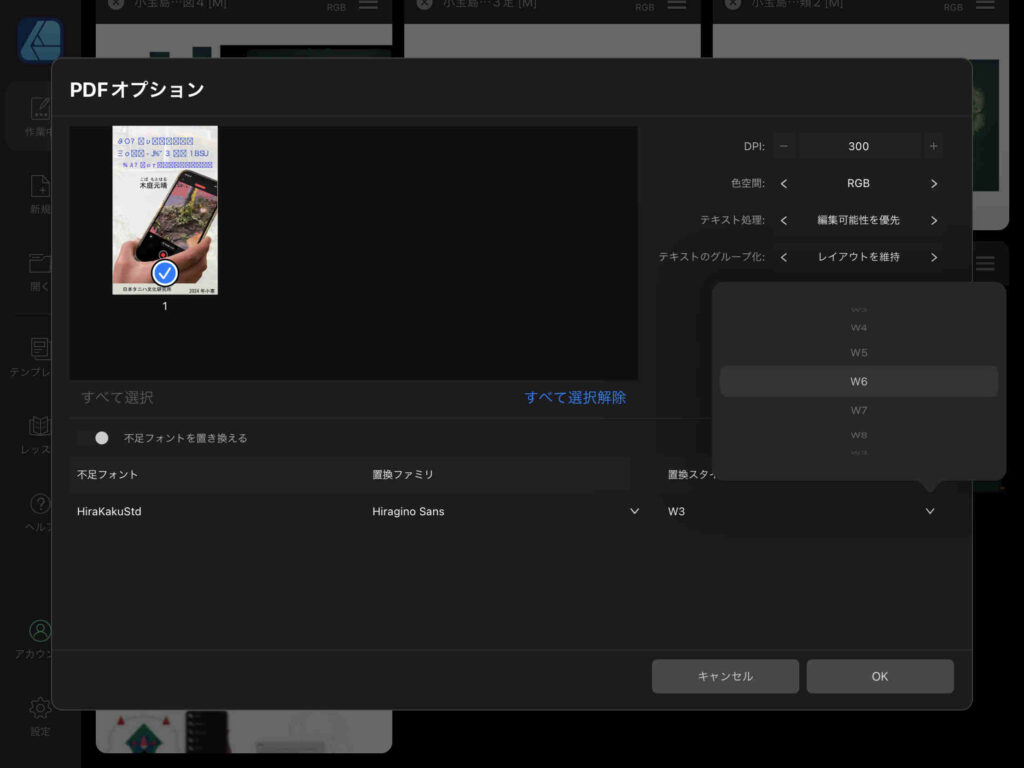1024x768 pixels.
Task: Click the 不足フォント column header
Action: (107, 475)
